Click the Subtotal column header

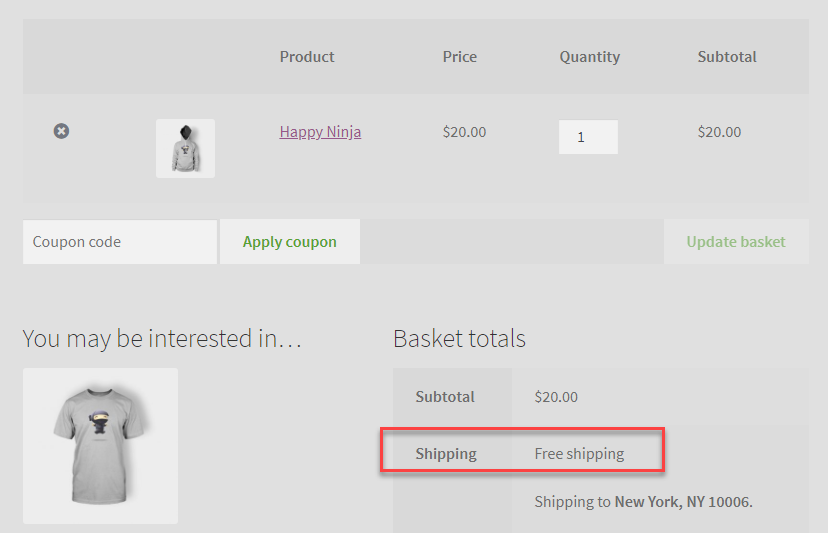click(727, 57)
